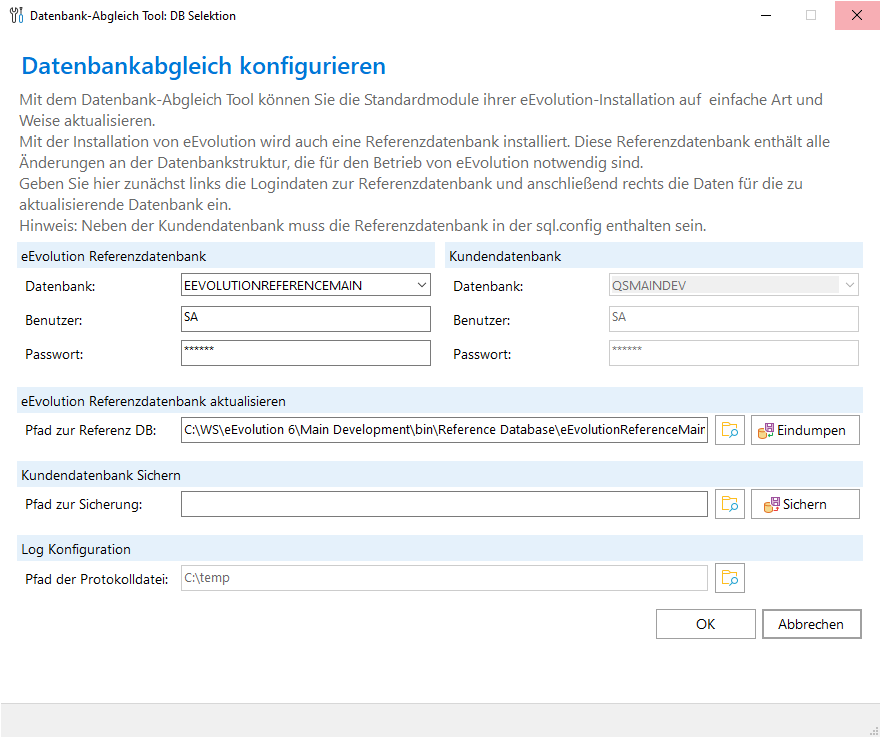Viewport: 881px width, 738px height.
Task: Select the Kundendatenbank Benutzer field
Action: (x=733, y=319)
